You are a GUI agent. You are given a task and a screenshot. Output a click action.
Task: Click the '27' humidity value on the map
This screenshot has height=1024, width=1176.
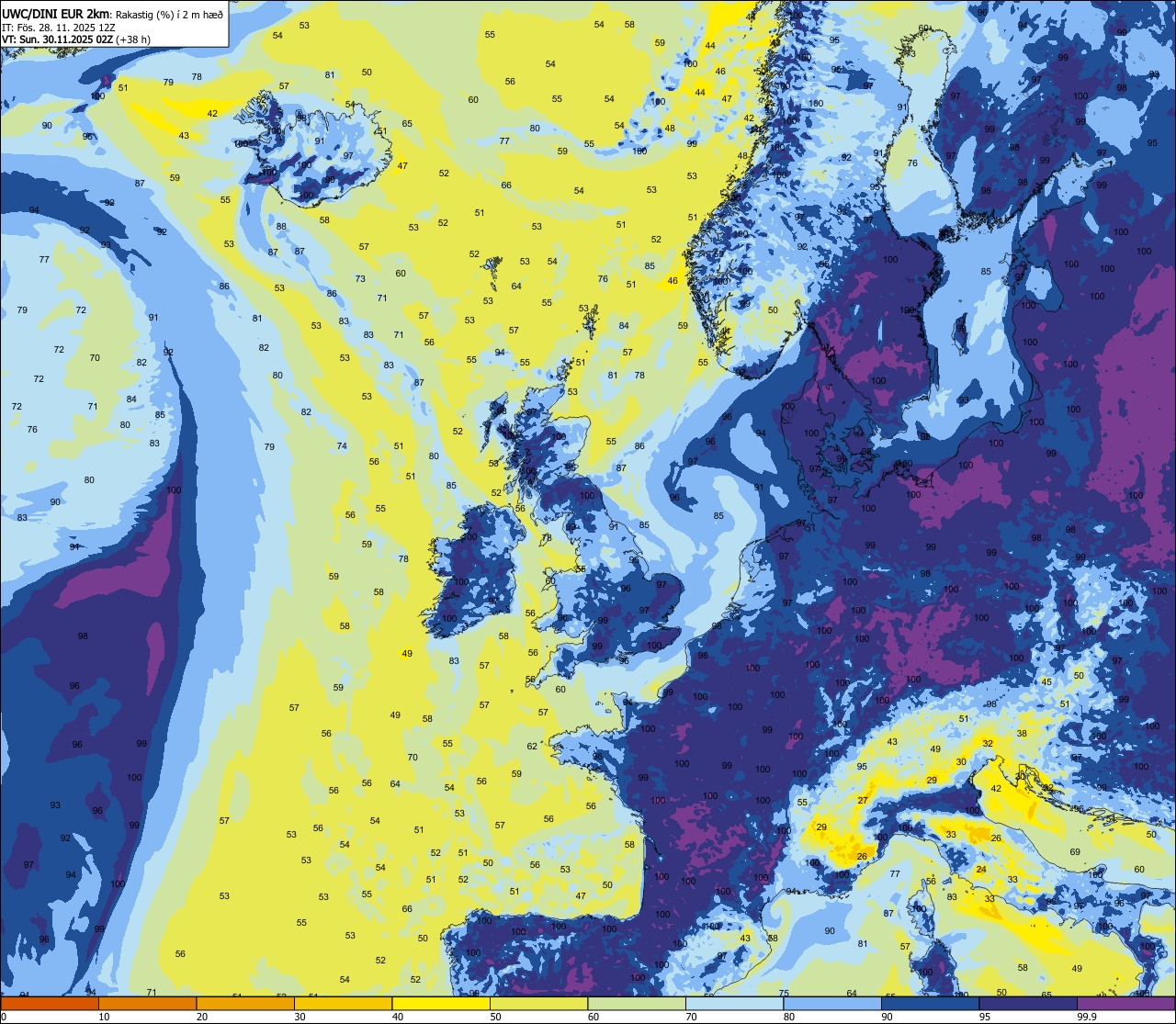[863, 800]
